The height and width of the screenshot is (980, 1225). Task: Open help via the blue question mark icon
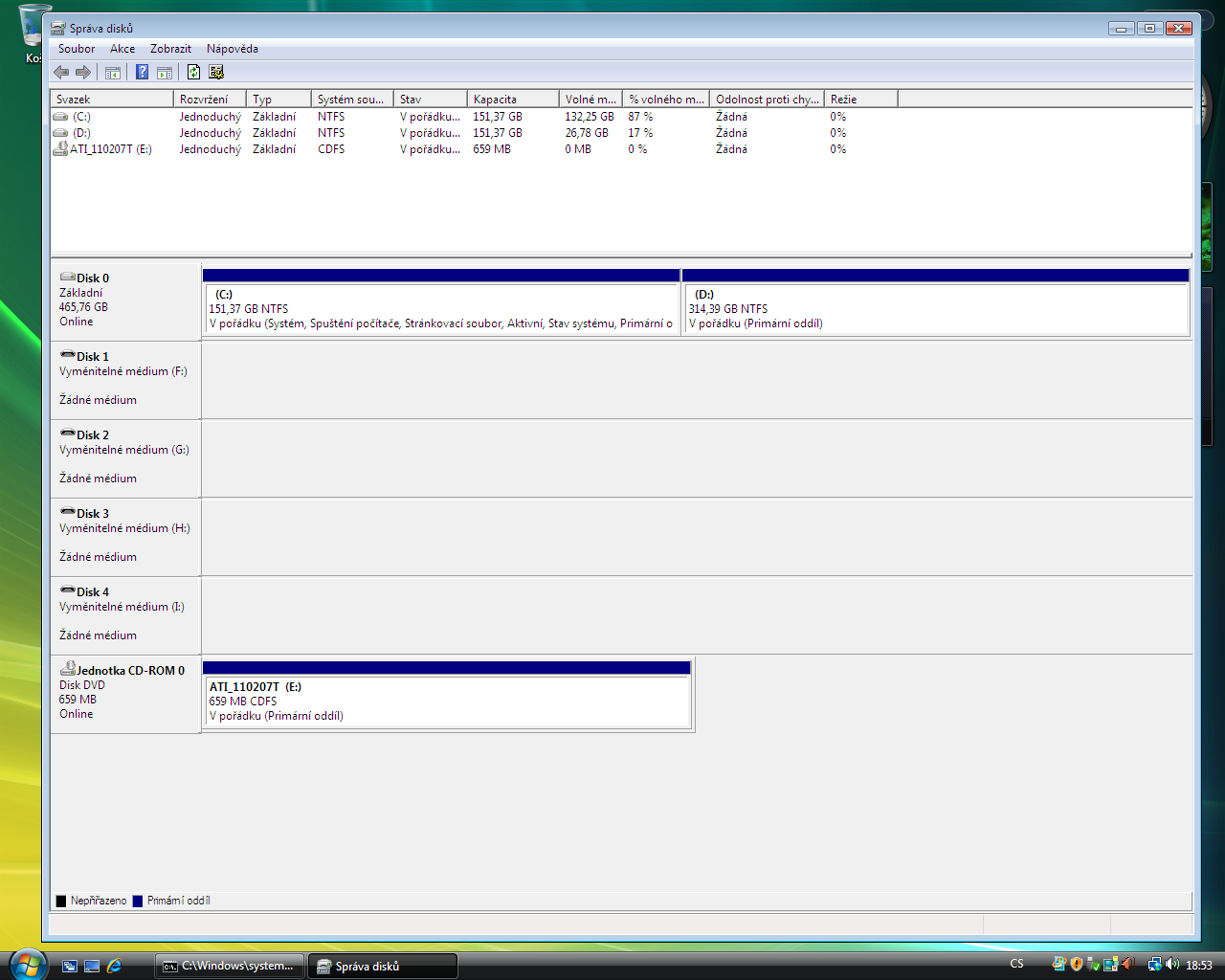click(142, 72)
